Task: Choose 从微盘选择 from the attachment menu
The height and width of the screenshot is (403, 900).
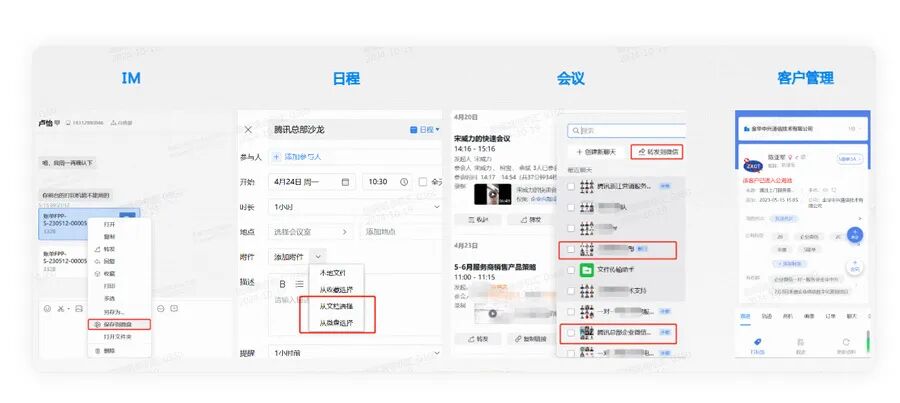Action: pyautogui.click(x=336, y=323)
